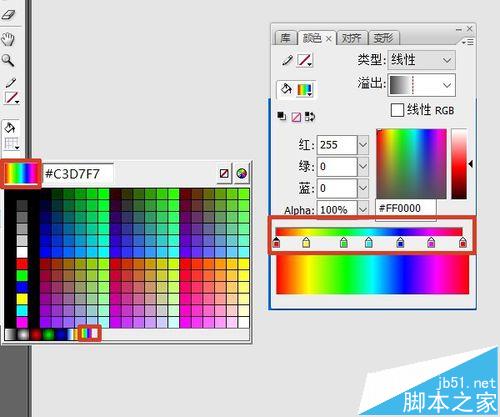Click the Alpha 100% field
Image resolution: width=500 pixels, height=417 pixels.
(x=337, y=209)
